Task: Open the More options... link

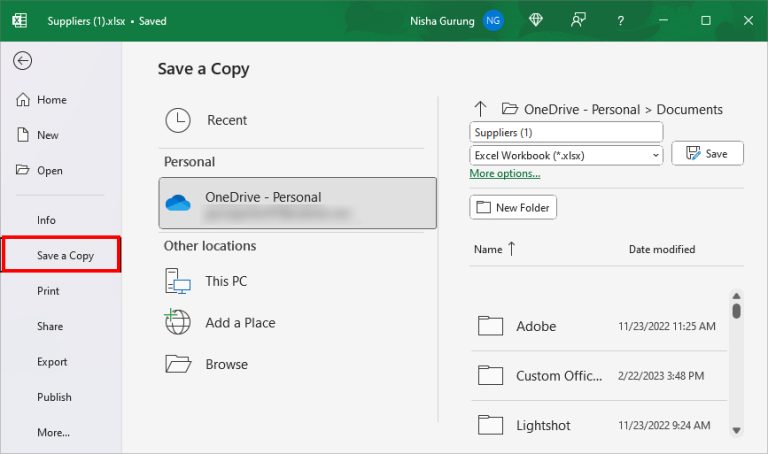Action: point(505,173)
